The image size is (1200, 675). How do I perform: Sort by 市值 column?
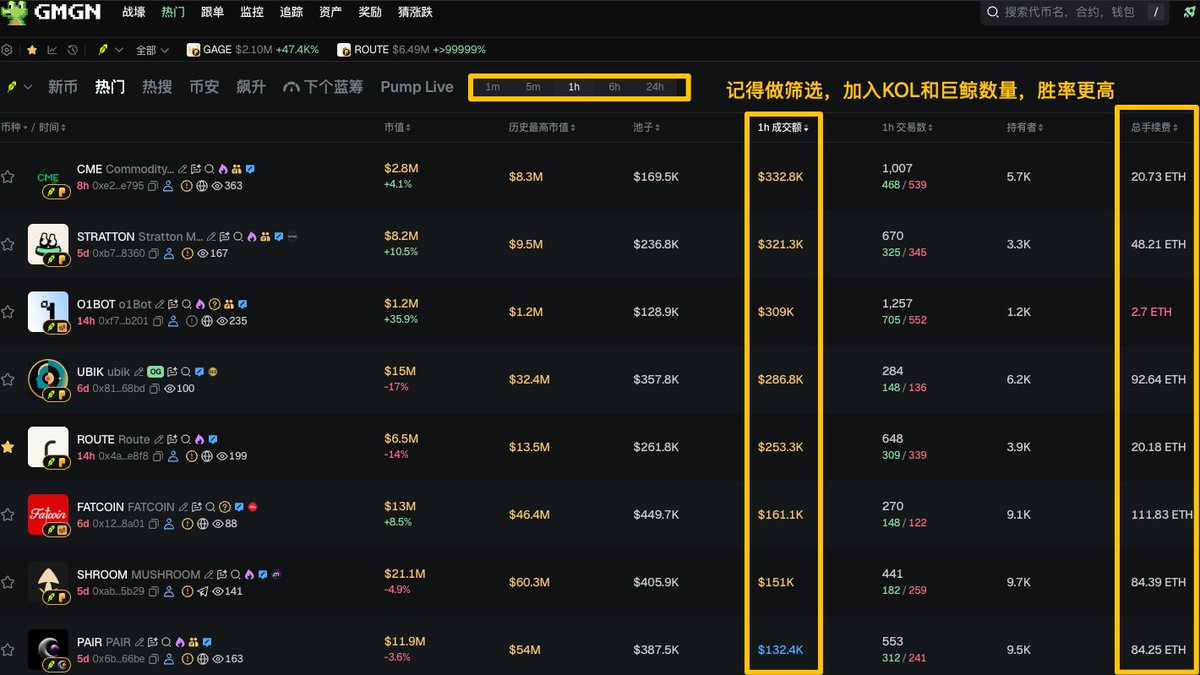[397, 128]
